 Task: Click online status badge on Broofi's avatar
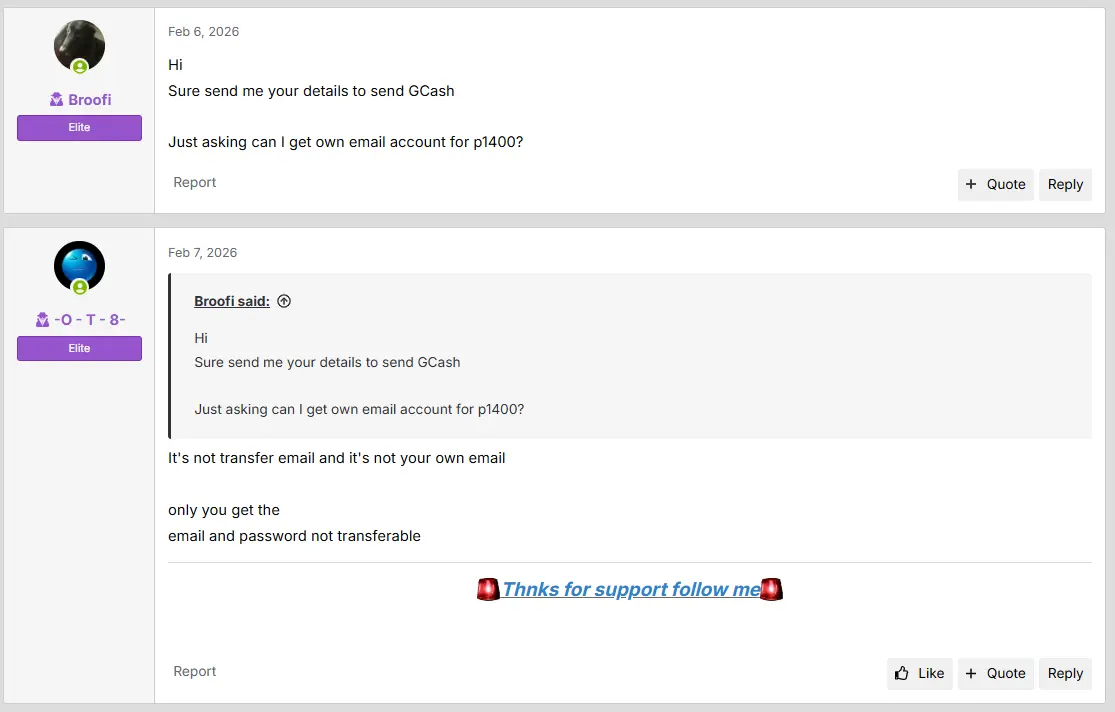pyautogui.click(x=80, y=67)
